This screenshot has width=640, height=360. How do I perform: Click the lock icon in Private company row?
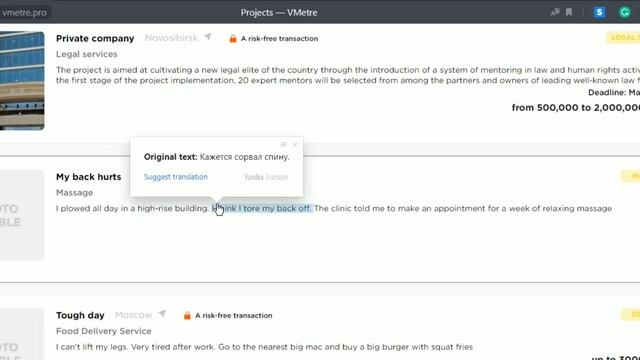pos(233,38)
